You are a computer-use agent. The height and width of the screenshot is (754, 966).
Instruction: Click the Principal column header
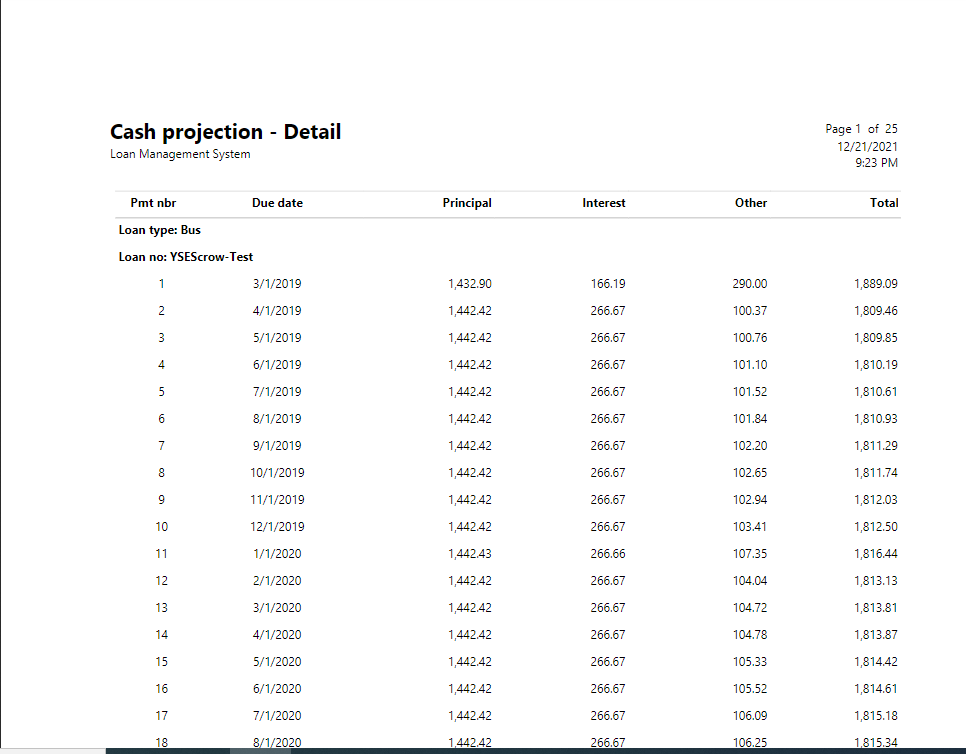(x=467, y=202)
